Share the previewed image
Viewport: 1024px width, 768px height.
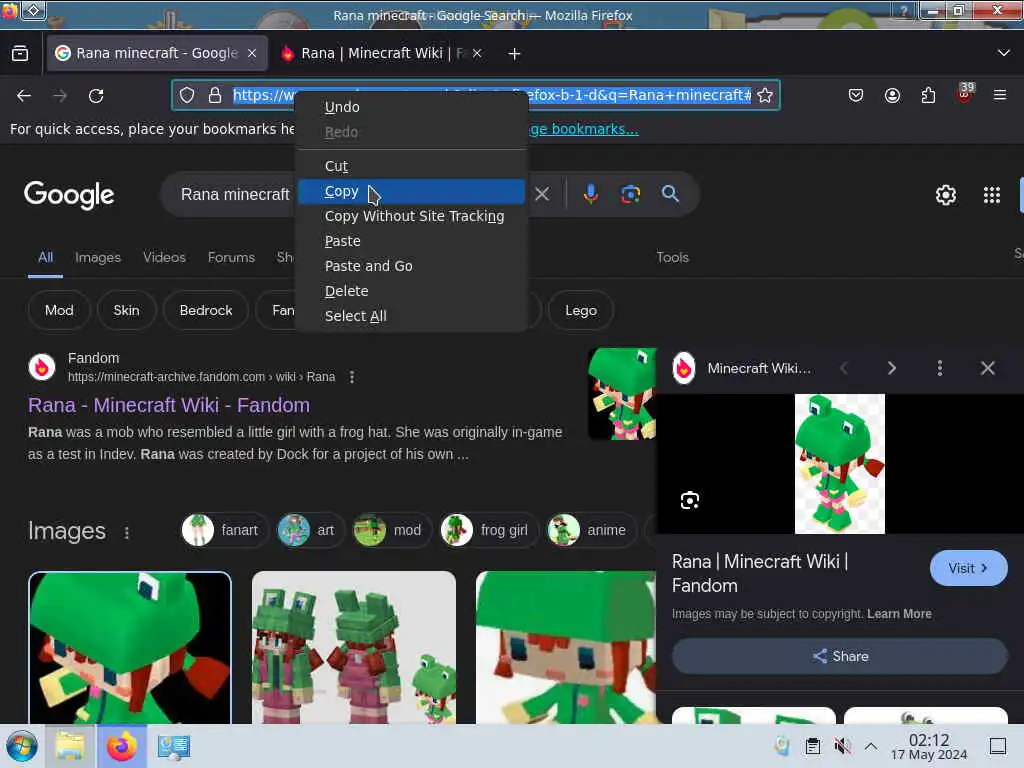pos(840,656)
